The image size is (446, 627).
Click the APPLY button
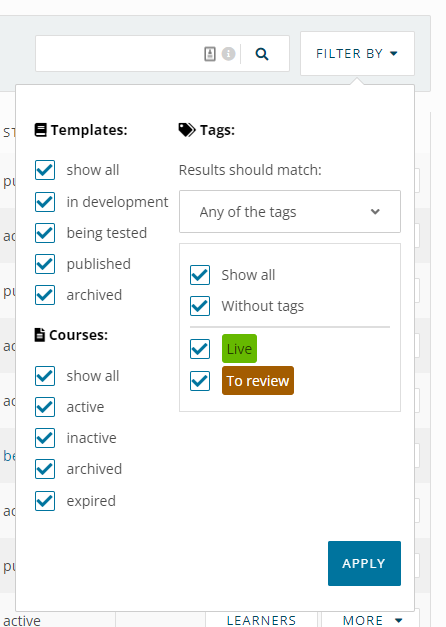click(x=364, y=563)
